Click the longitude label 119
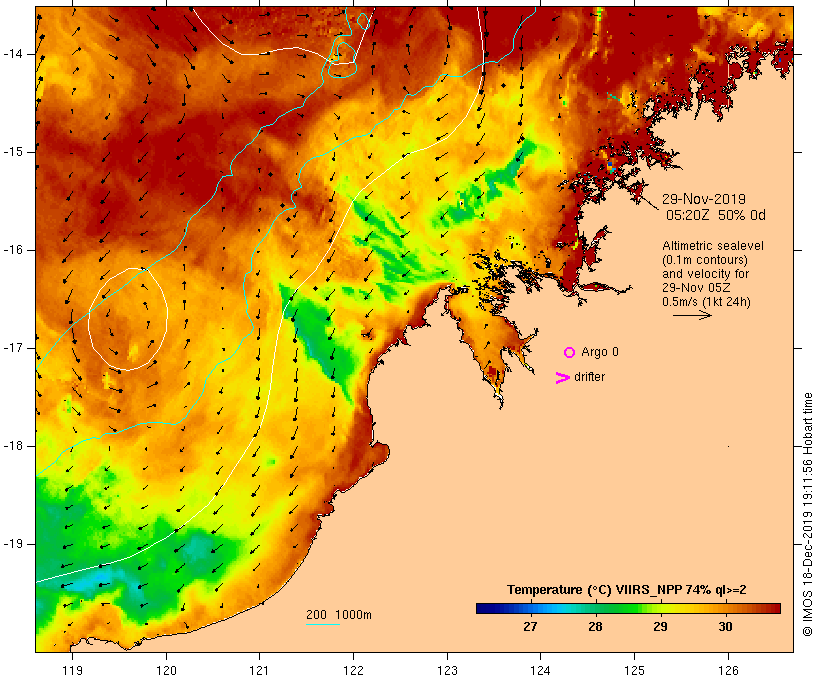Viewport: 820px width, 680px height. [x=72, y=670]
